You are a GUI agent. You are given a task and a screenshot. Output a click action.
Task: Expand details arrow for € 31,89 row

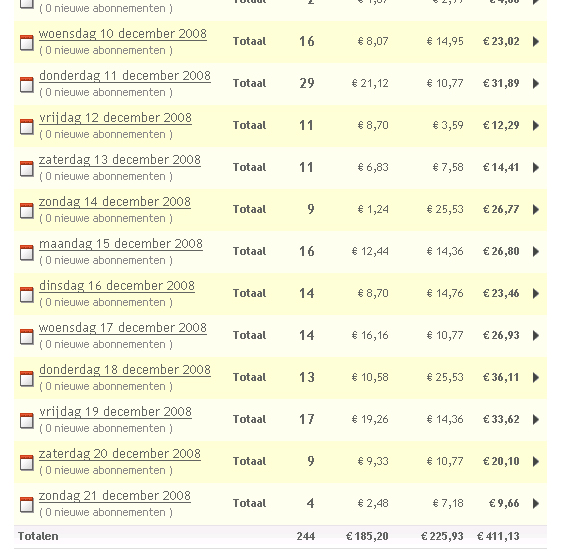536,84
